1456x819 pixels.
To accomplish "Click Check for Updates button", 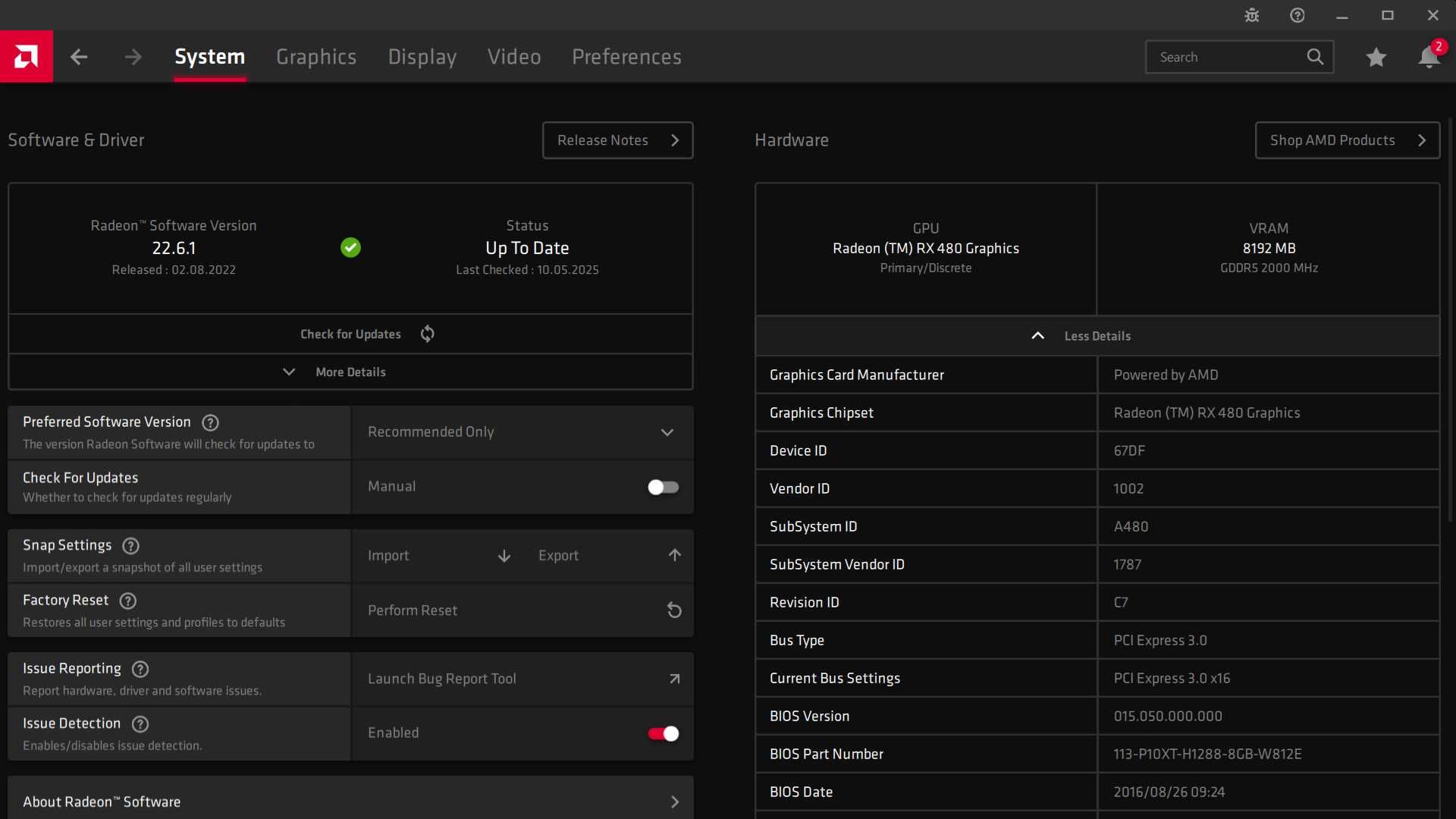I will tap(350, 334).
